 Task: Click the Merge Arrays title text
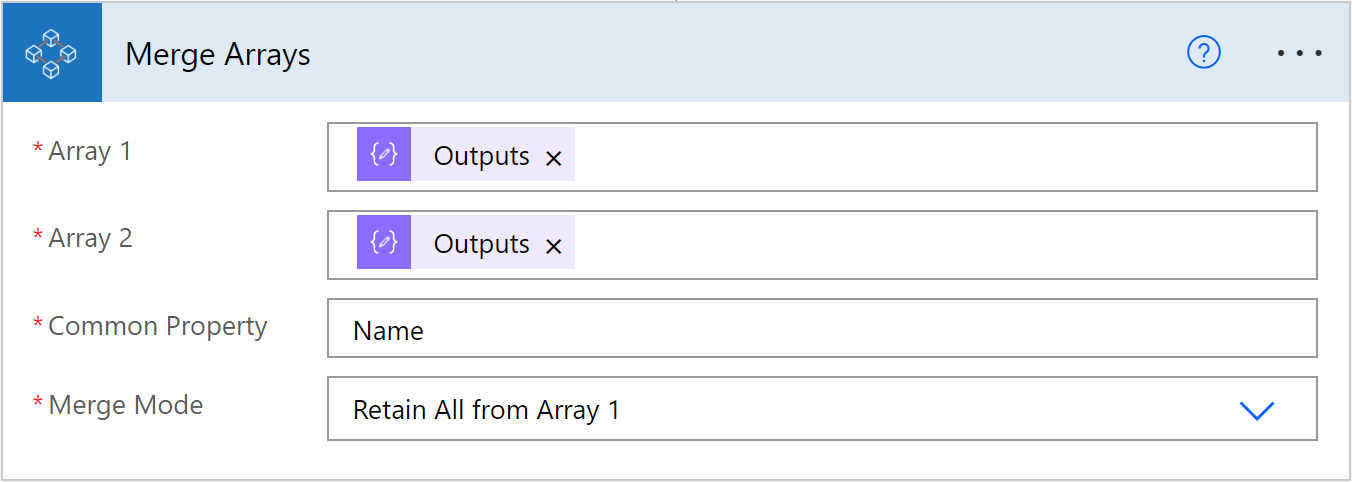click(x=218, y=54)
